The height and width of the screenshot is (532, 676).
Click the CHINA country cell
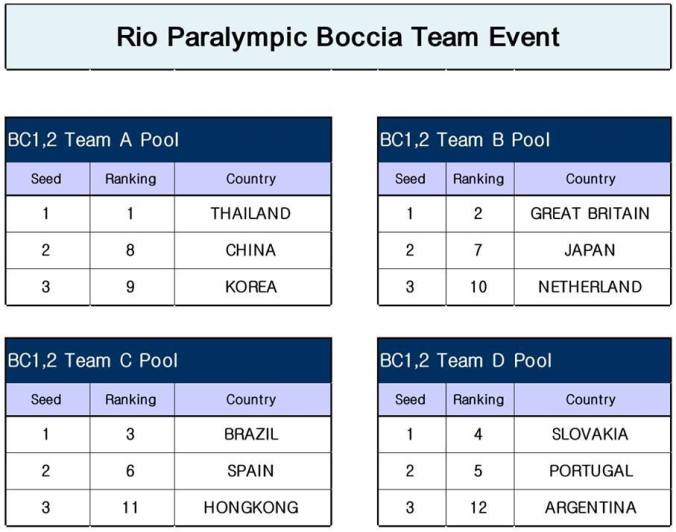tap(251, 250)
